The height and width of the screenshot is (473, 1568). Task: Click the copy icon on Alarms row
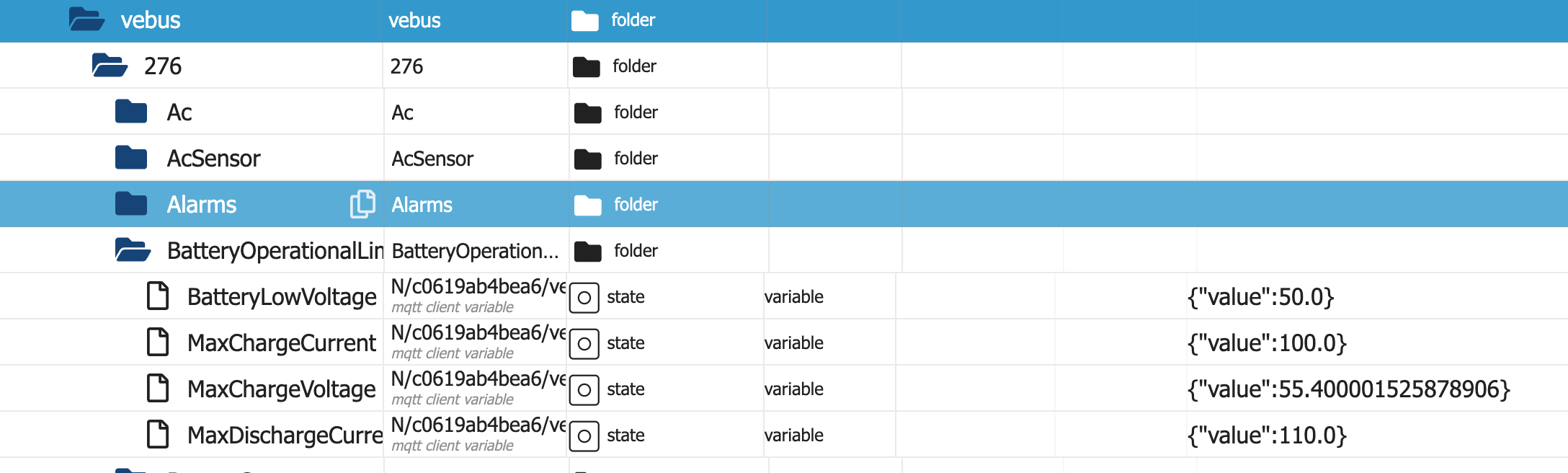pyautogui.click(x=362, y=204)
